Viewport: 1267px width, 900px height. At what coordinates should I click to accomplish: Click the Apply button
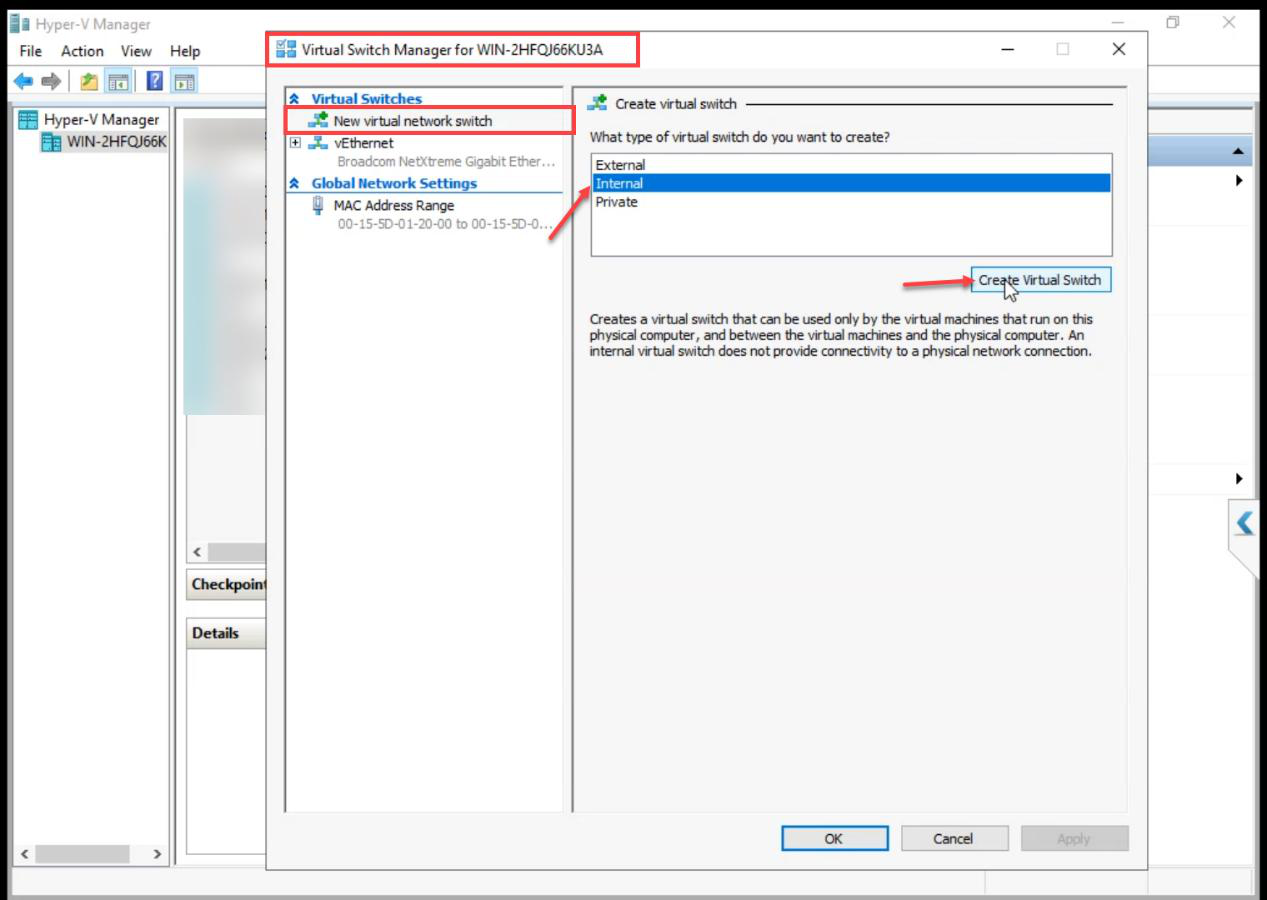1074,839
